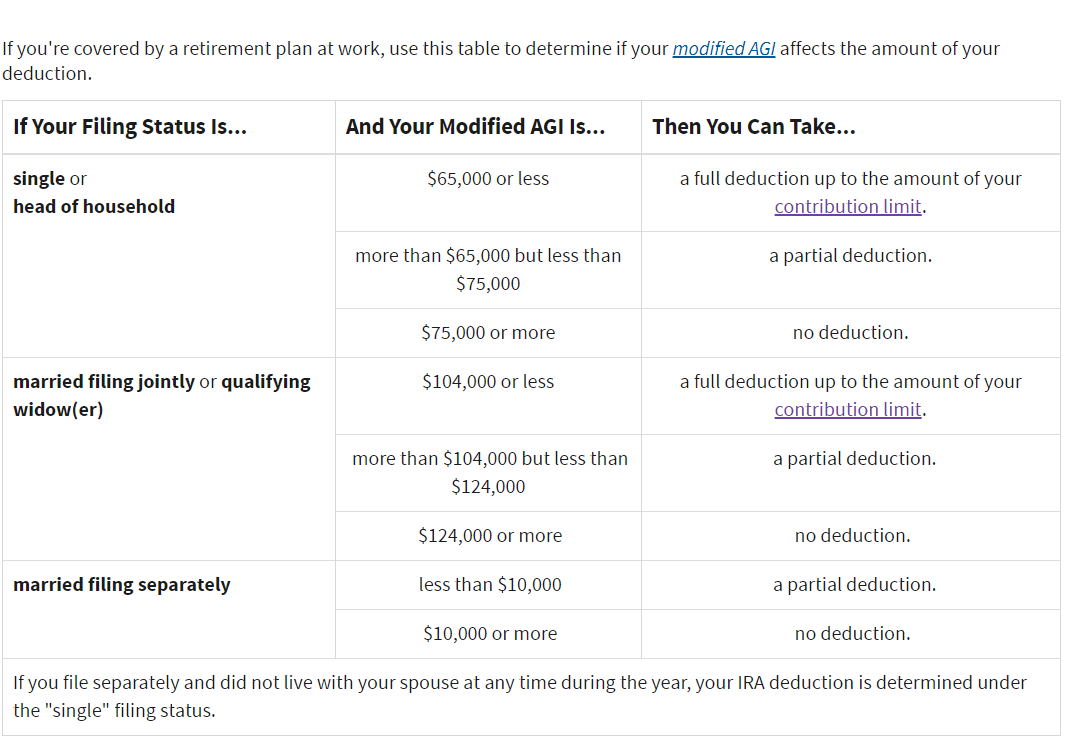
Task: Click 'single or head of household' cell
Action: pos(168,255)
